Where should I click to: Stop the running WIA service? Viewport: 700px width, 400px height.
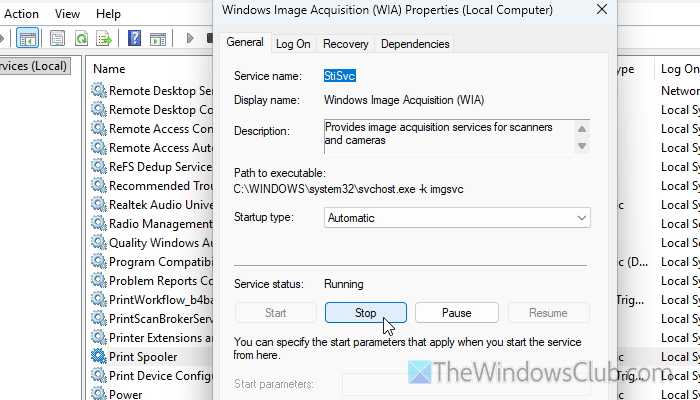[366, 312]
